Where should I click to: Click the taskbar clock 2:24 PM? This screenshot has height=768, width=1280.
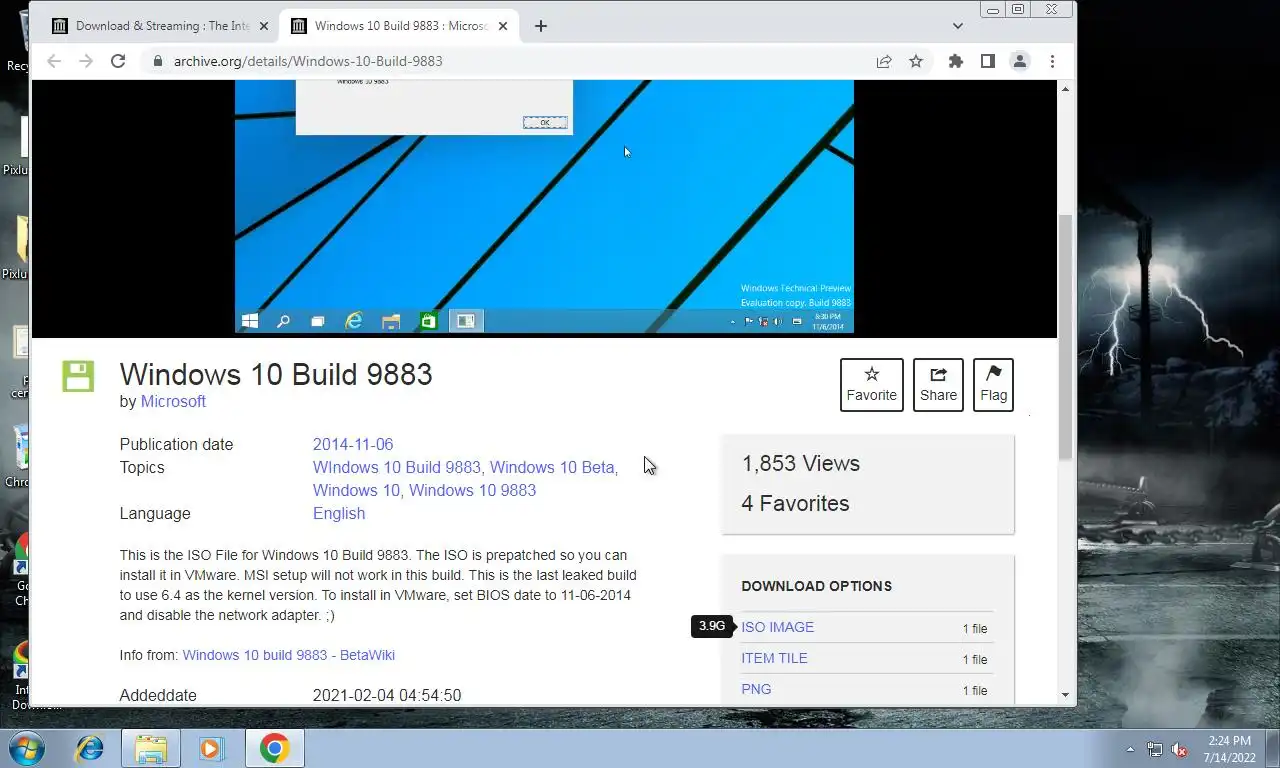click(1229, 749)
